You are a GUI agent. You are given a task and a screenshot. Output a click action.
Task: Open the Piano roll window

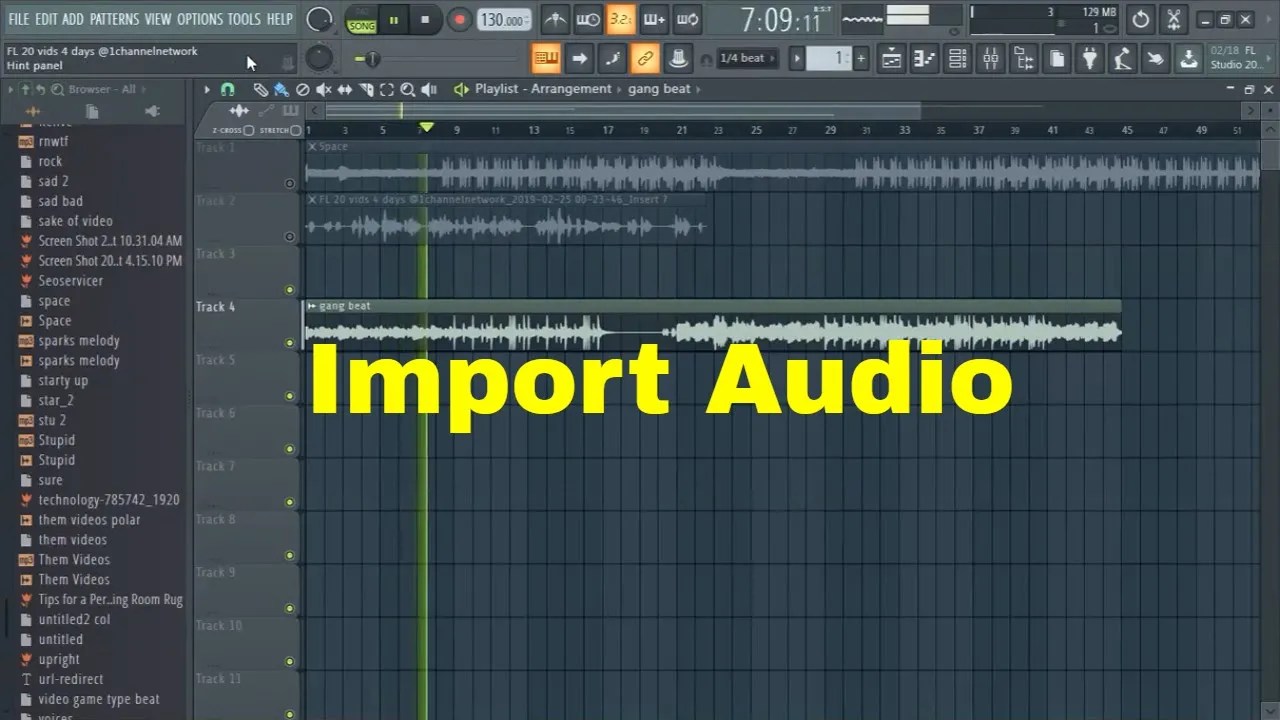click(x=924, y=58)
